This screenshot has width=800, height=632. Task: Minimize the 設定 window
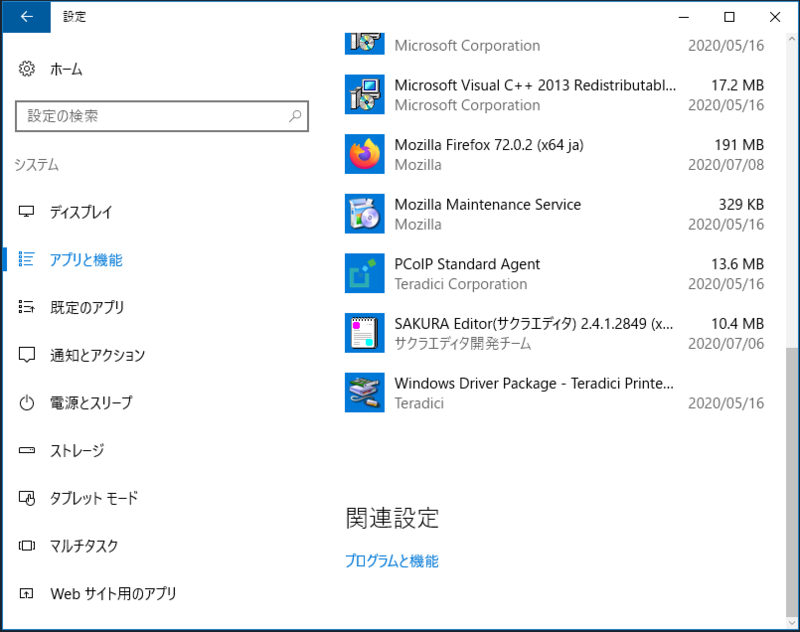(x=684, y=17)
